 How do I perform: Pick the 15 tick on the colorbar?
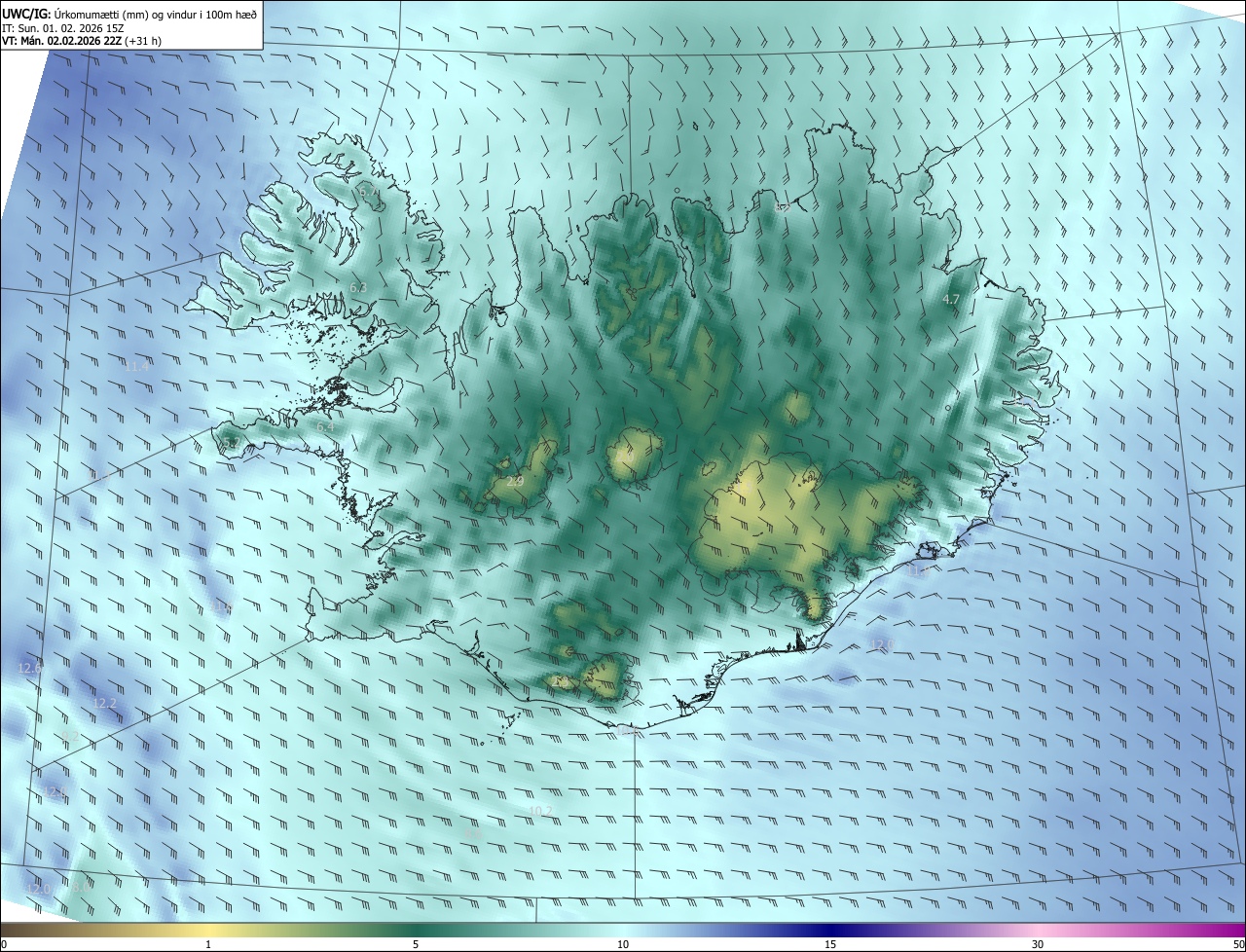[830, 944]
